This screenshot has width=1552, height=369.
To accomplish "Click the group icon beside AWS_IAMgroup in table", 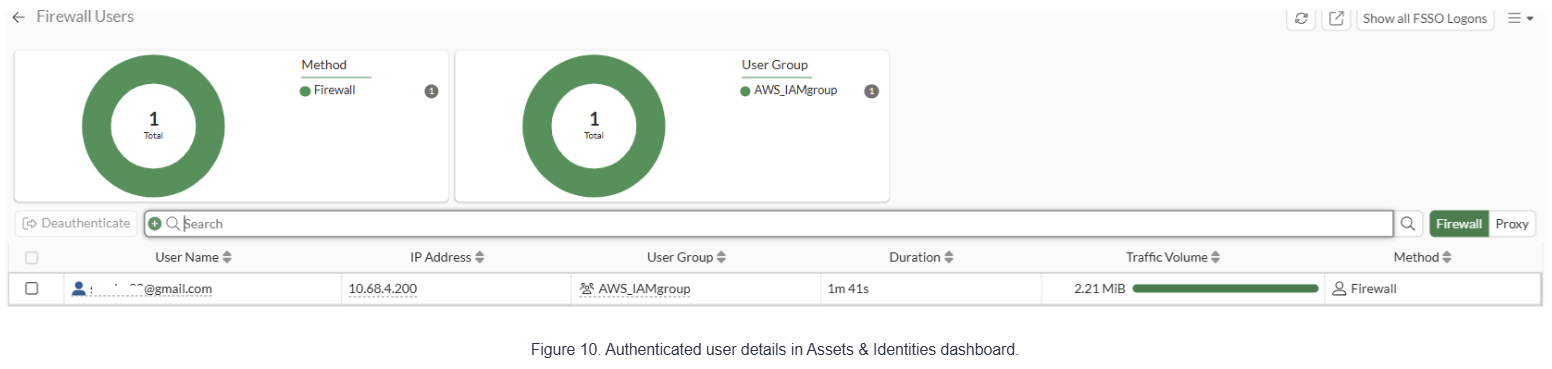I will point(587,288).
